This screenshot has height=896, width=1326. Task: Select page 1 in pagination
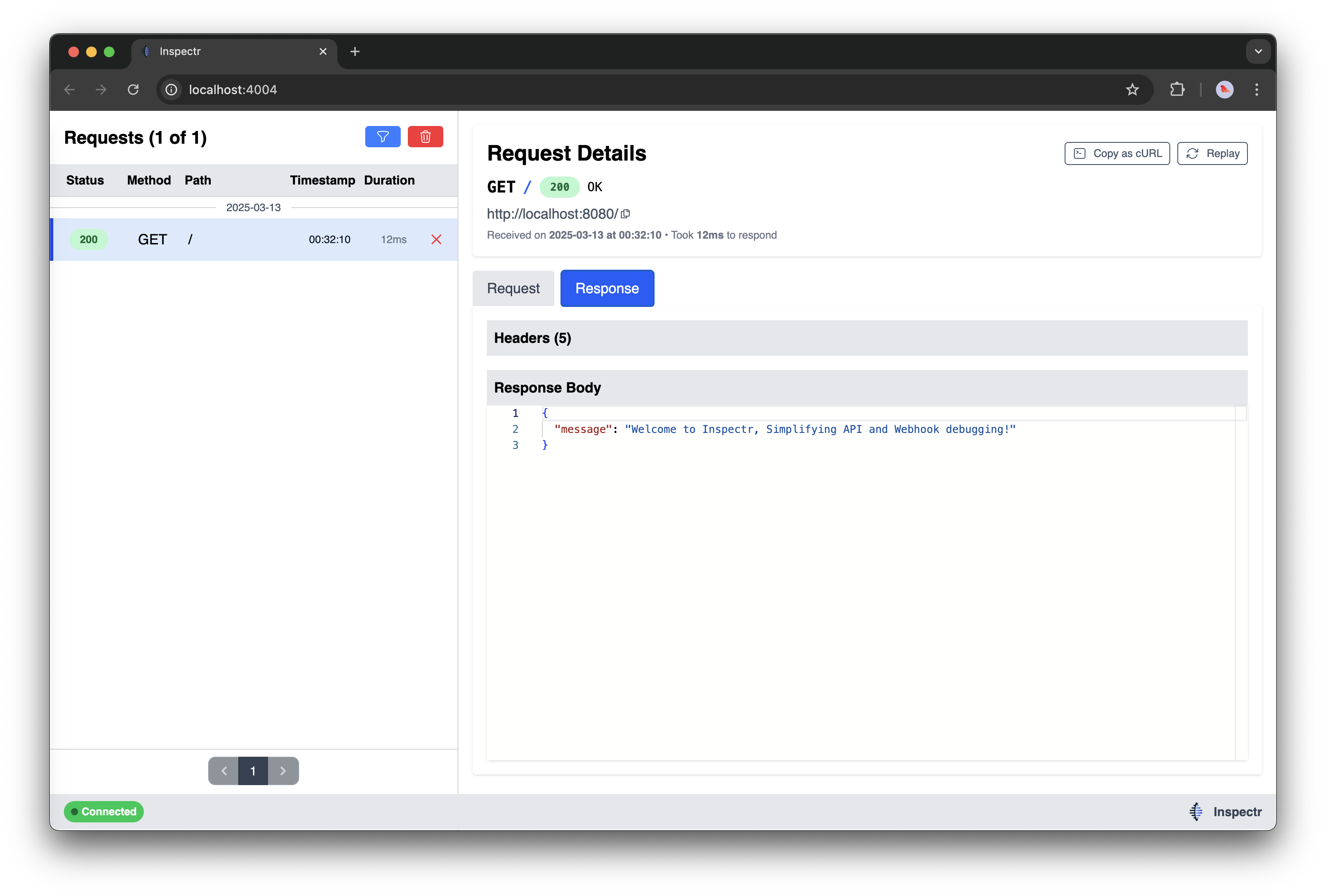pyautogui.click(x=253, y=771)
